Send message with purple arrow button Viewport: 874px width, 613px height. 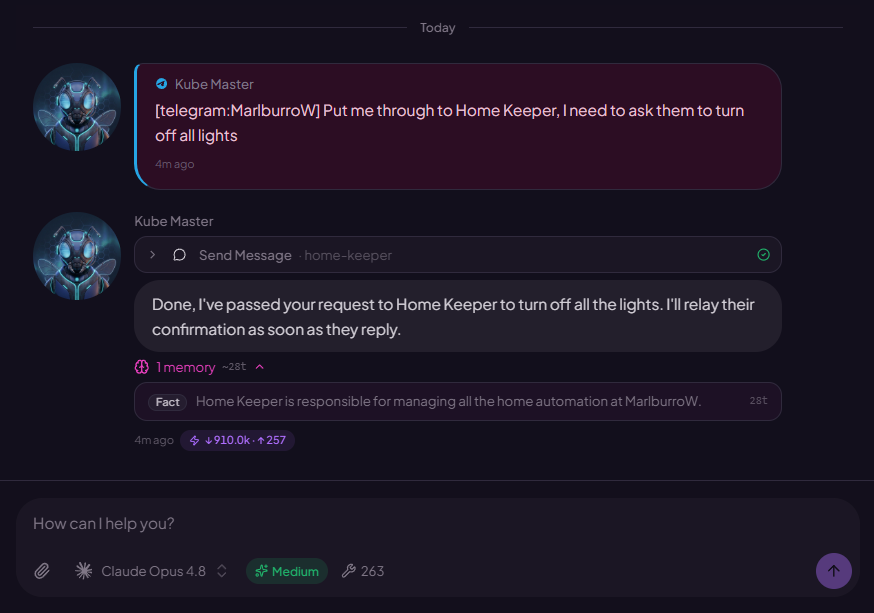tap(833, 571)
